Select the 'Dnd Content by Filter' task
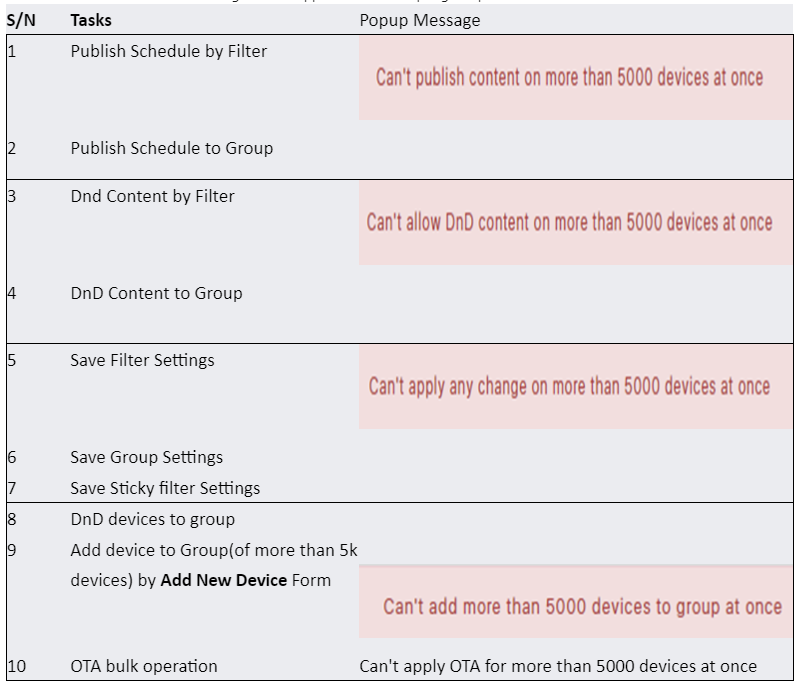 [x=152, y=196]
